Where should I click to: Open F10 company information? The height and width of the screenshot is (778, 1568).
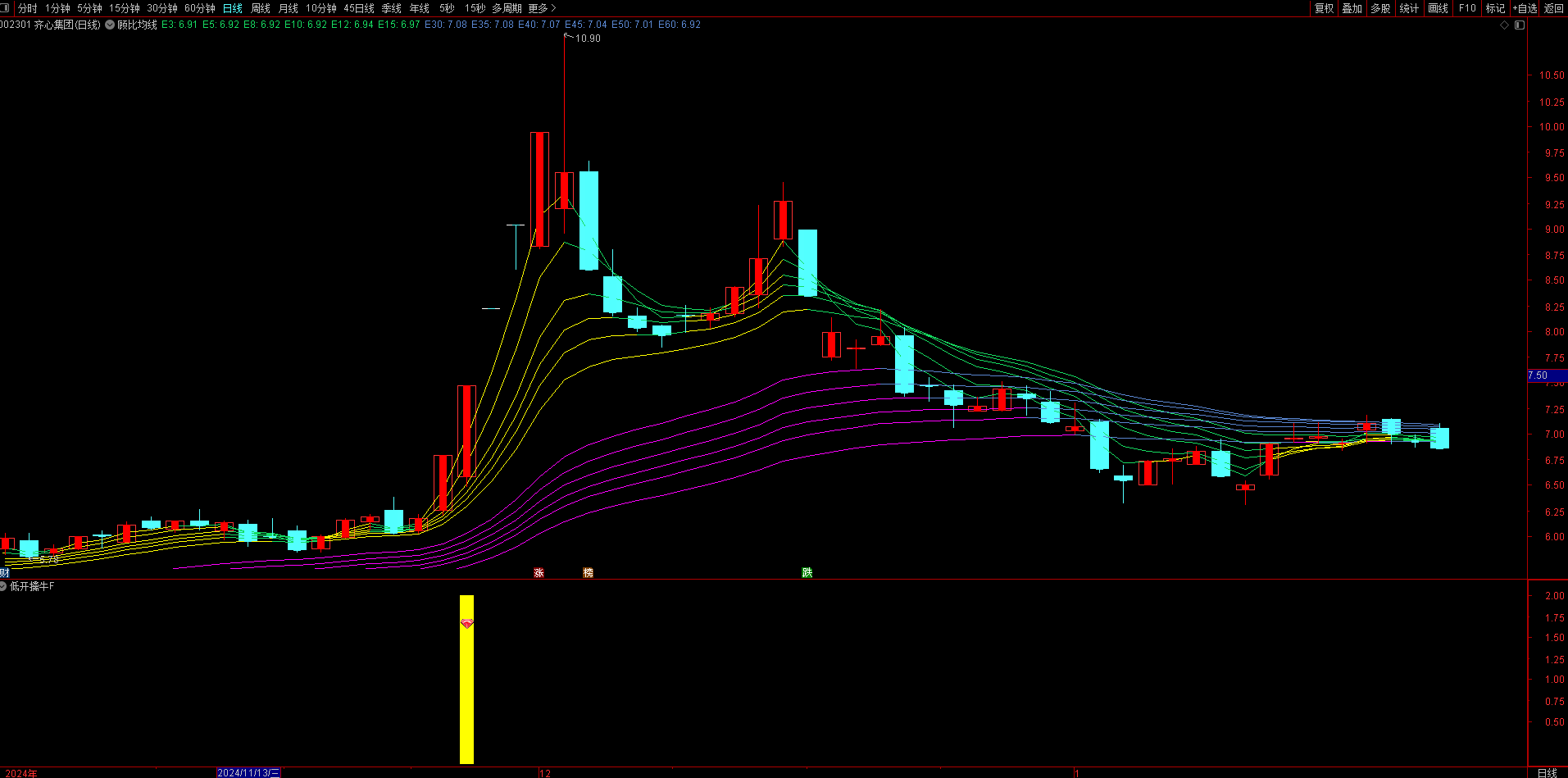tap(1467, 8)
